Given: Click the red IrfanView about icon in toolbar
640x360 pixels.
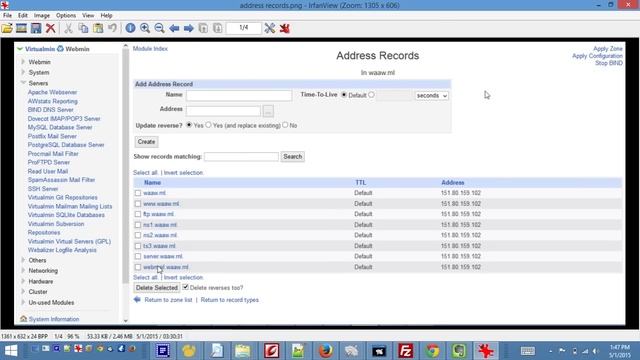Looking at the screenshot, I should click(x=284, y=28).
